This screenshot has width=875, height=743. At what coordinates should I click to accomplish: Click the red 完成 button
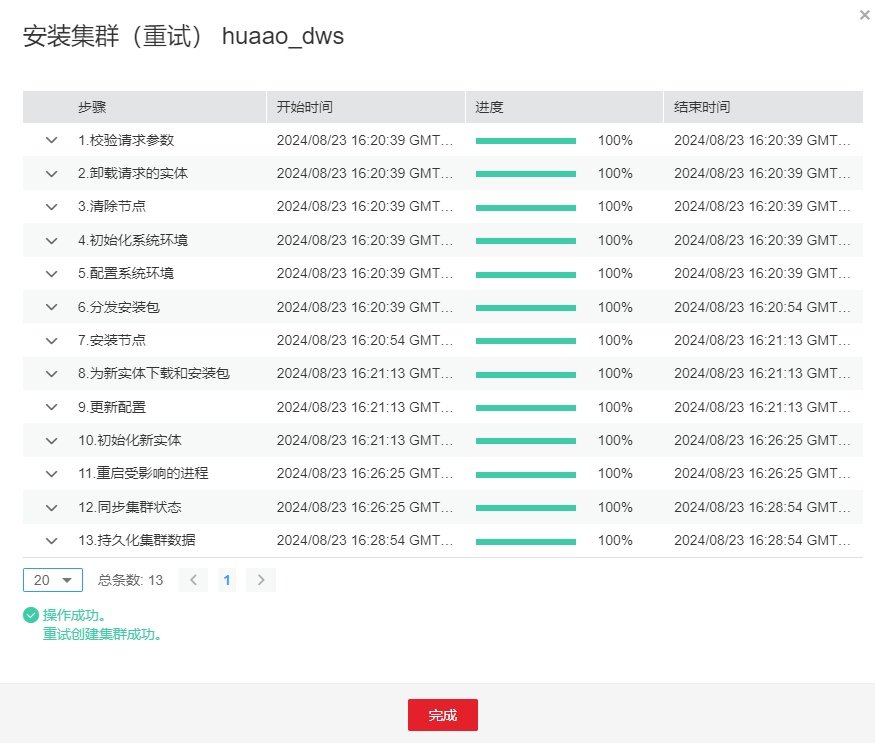pyautogui.click(x=443, y=715)
